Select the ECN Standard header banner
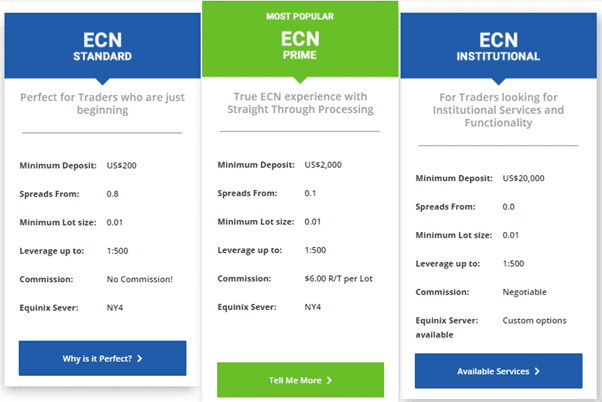Image resolution: width=602 pixels, height=402 pixels. (103, 46)
